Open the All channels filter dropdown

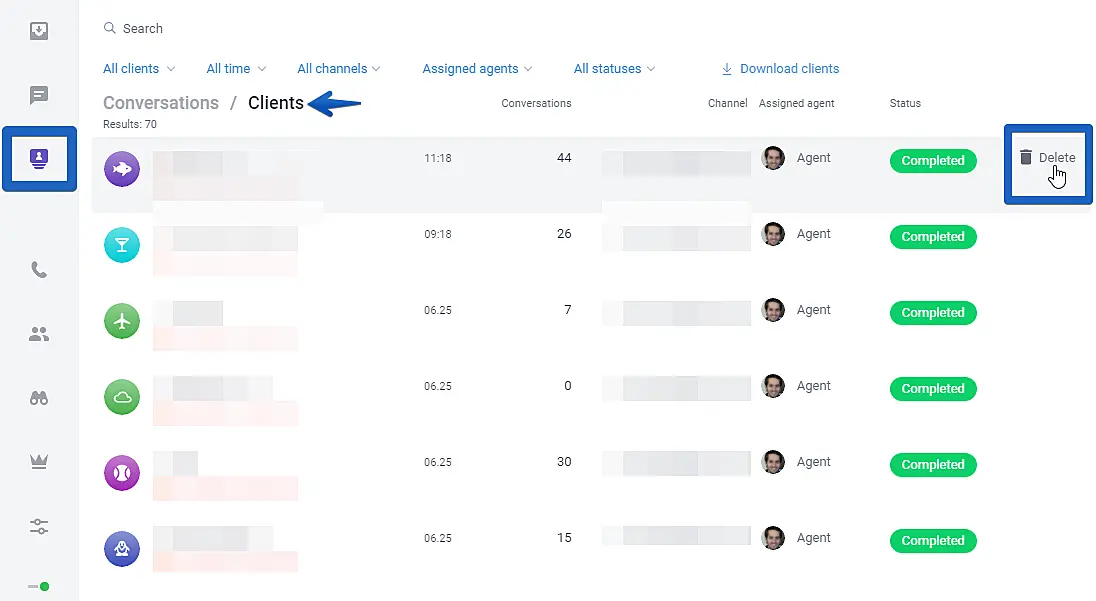339,69
